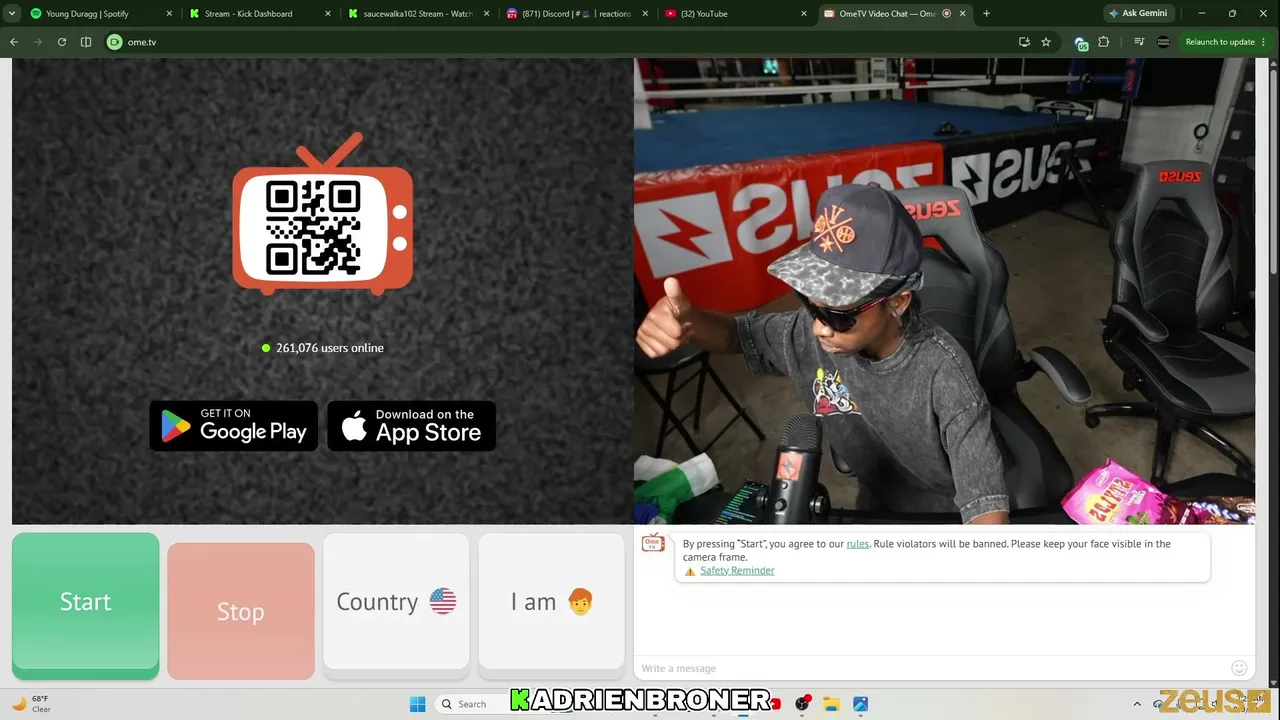Viewport: 1280px width, 720px height.
Task: Hit the red Stop button
Action: click(x=241, y=611)
